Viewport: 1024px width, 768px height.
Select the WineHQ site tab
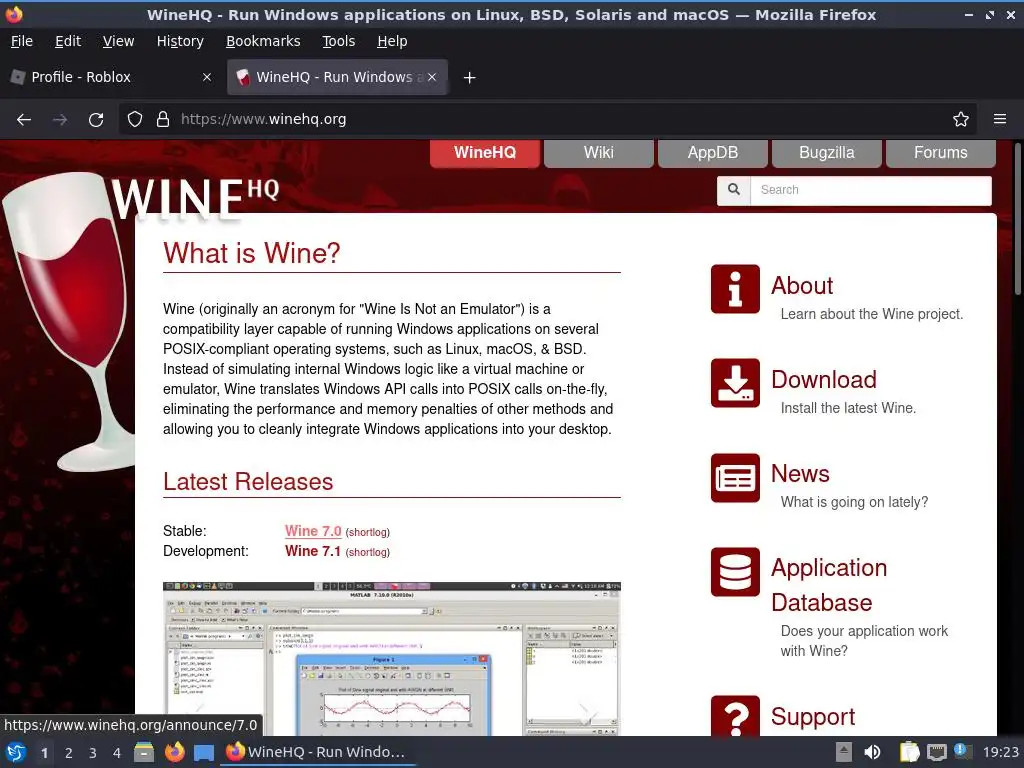pyautogui.click(x=485, y=153)
